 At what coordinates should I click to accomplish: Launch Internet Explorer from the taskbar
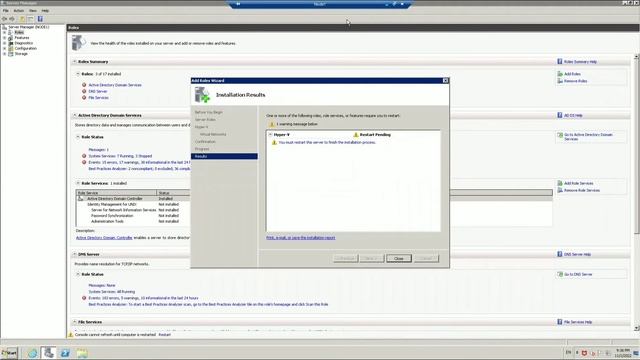(x=33, y=353)
